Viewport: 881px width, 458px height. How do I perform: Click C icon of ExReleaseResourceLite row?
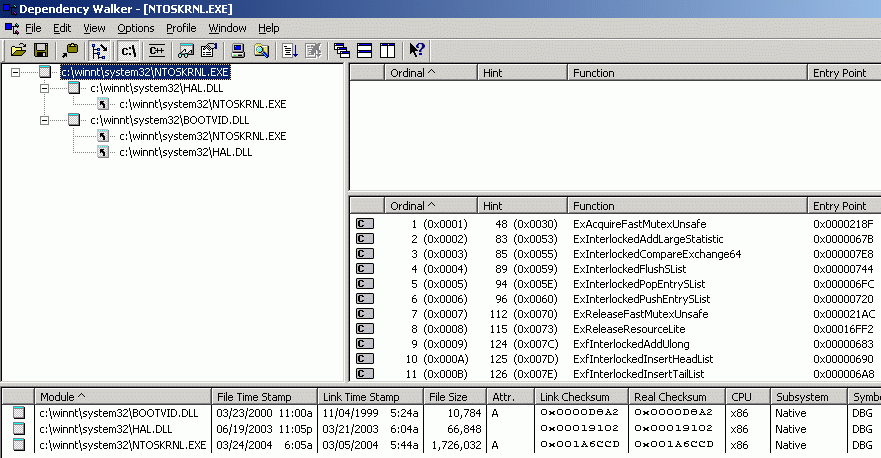tap(364, 329)
